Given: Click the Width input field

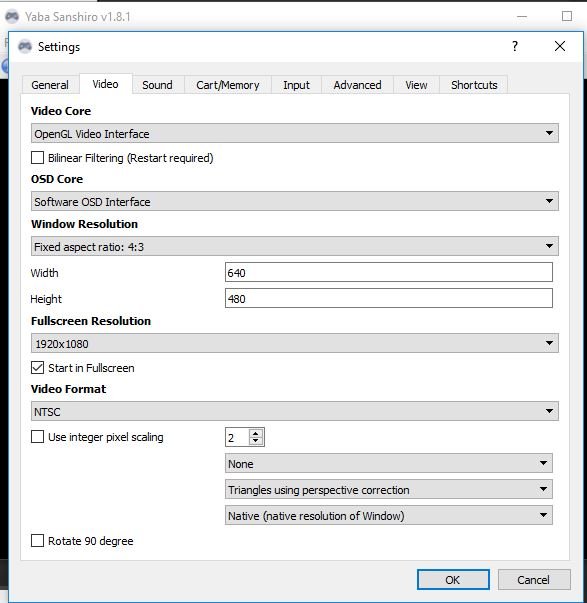Looking at the screenshot, I should 389,272.
